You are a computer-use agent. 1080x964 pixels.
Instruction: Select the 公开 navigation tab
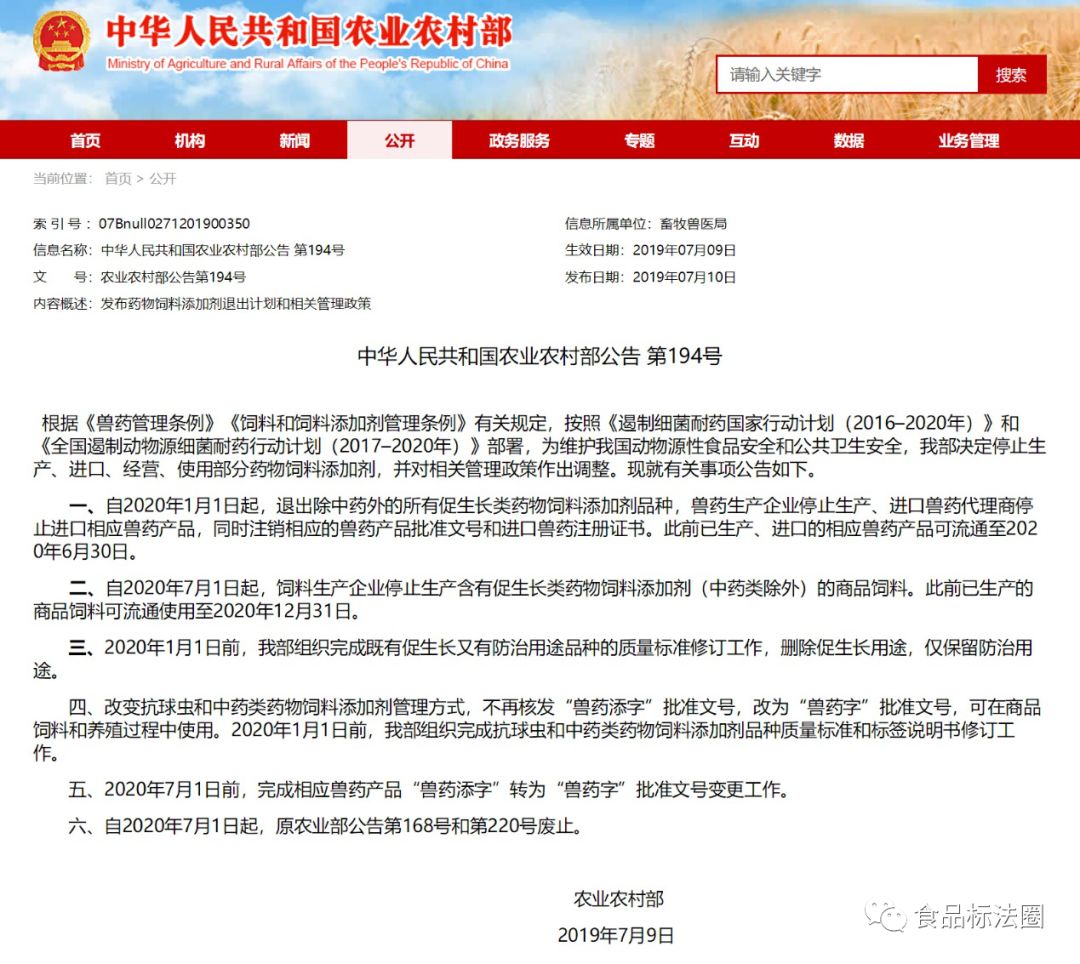[x=399, y=140]
